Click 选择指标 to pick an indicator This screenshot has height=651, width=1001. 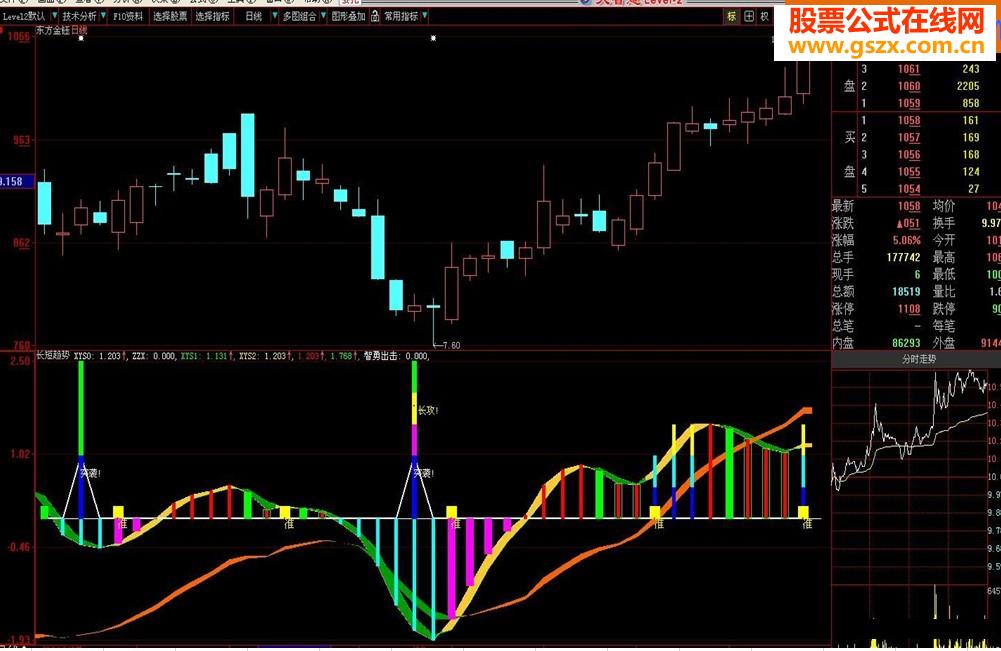[x=213, y=16]
